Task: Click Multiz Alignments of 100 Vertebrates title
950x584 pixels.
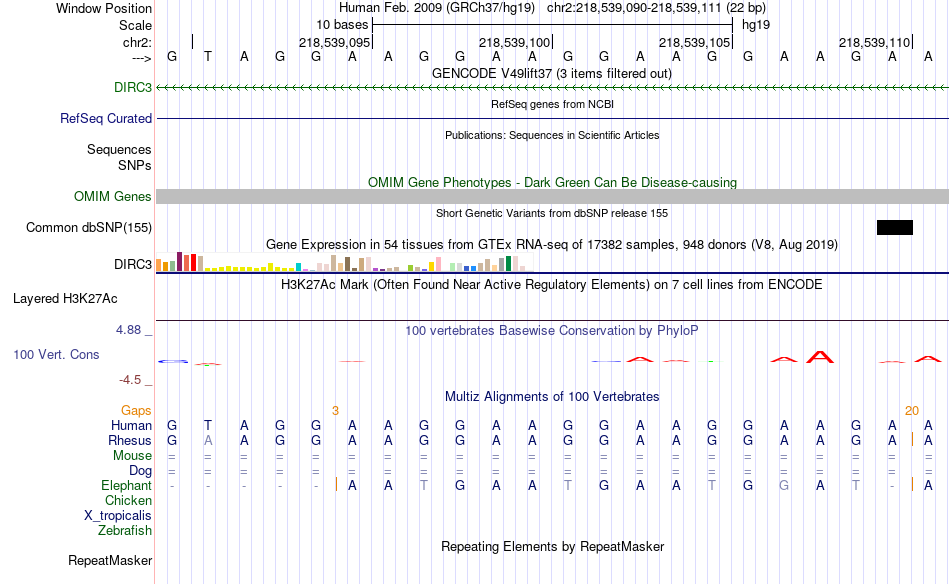Action: pos(552,397)
